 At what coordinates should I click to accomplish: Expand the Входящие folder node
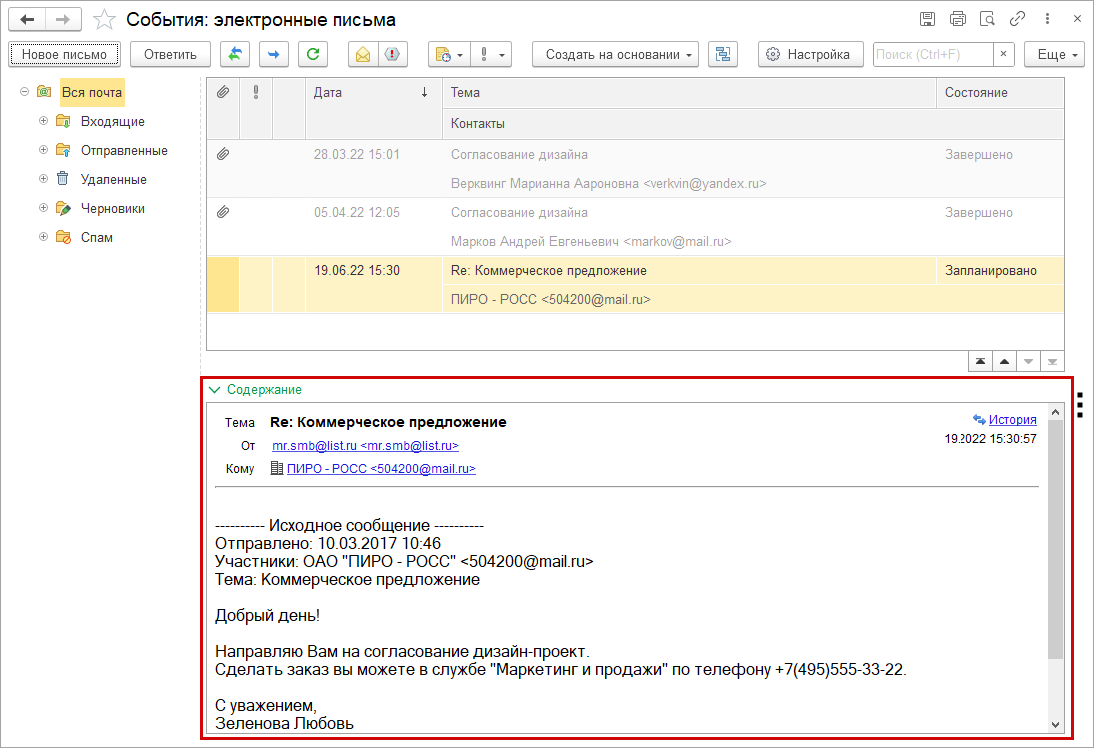[x=43, y=121]
